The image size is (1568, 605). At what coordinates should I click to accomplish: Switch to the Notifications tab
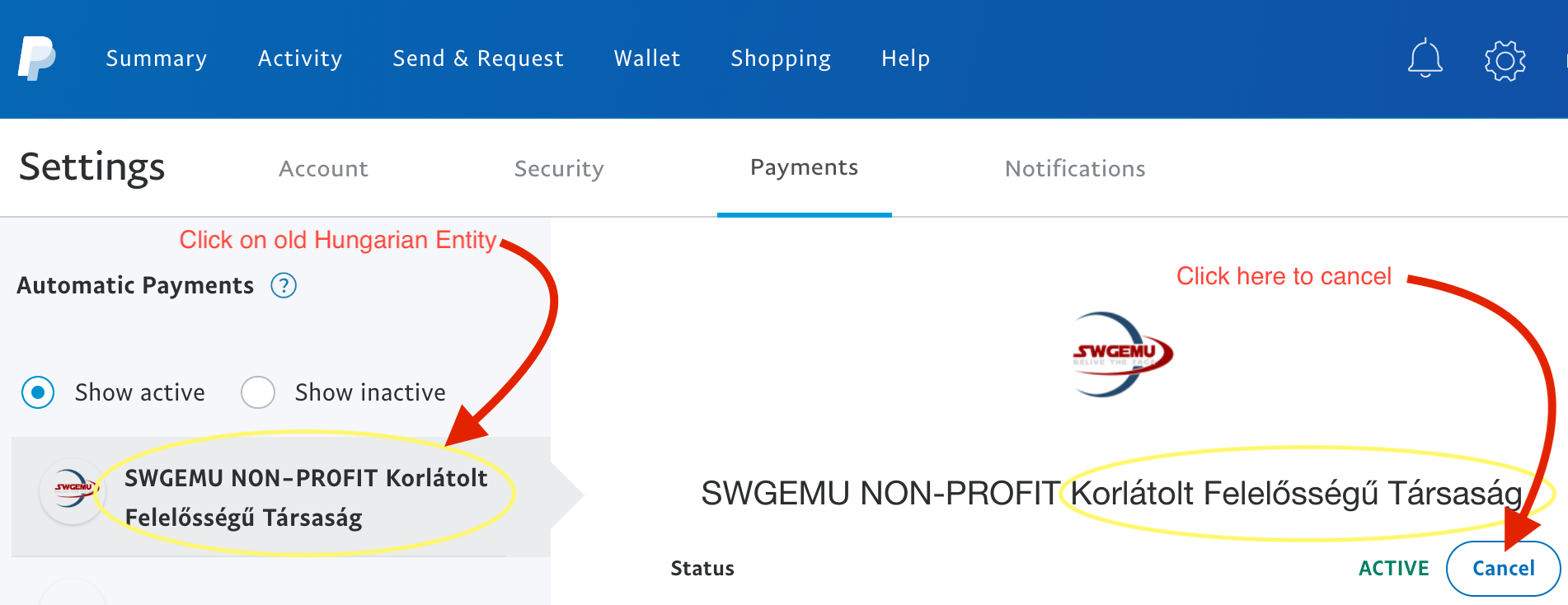pos(1075,169)
